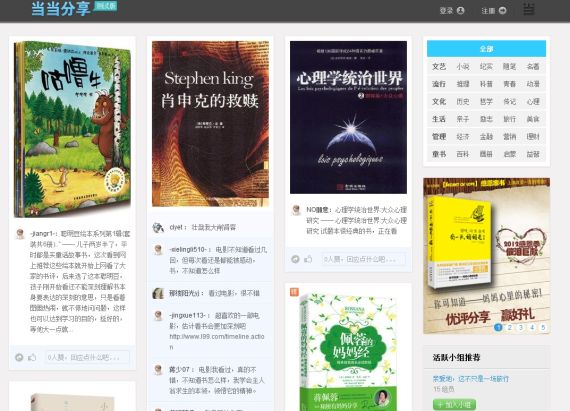This screenshot has width=570, height=411.
Task: Select the 小说 category
Action: (463, 67)
